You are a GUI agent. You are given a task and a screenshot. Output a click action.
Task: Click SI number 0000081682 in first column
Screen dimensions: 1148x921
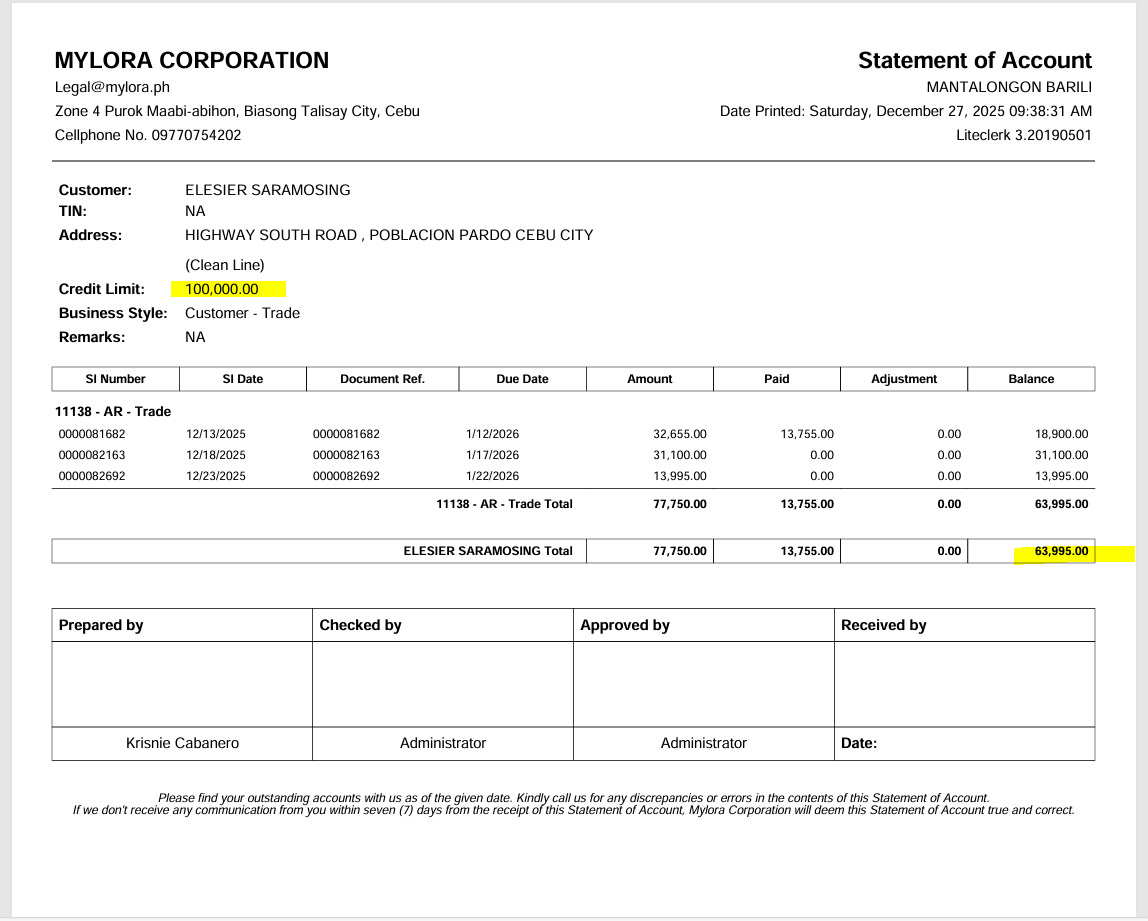(x=93, y=434)
